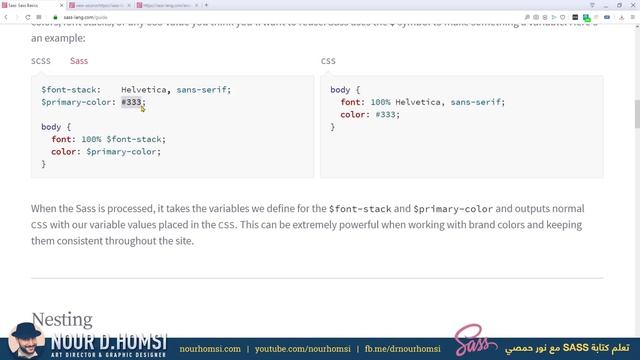
Task: Select the CSS output tab
Action: pyautogui.click(x=328, y=61)
